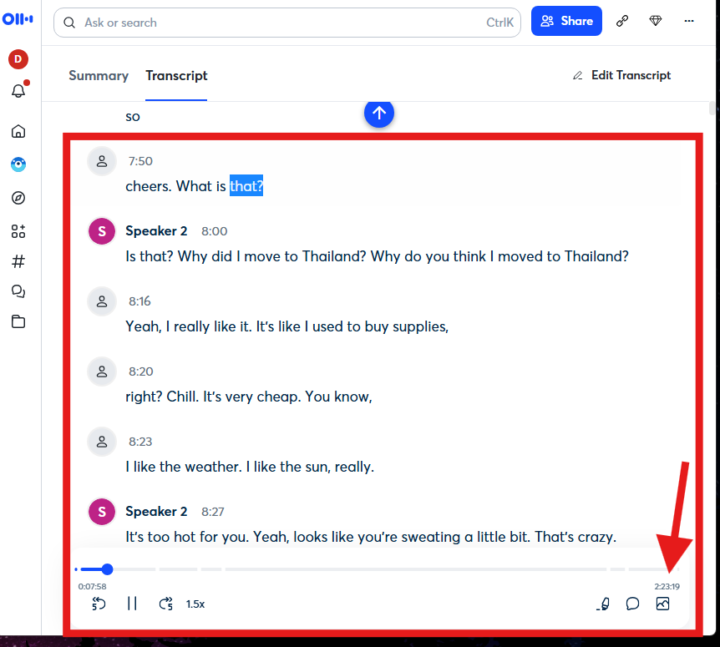The height and width of the screenshot is (647, 720).
Task: Click text "Why did I move to Thailand?"
Action: pos(271,256)
